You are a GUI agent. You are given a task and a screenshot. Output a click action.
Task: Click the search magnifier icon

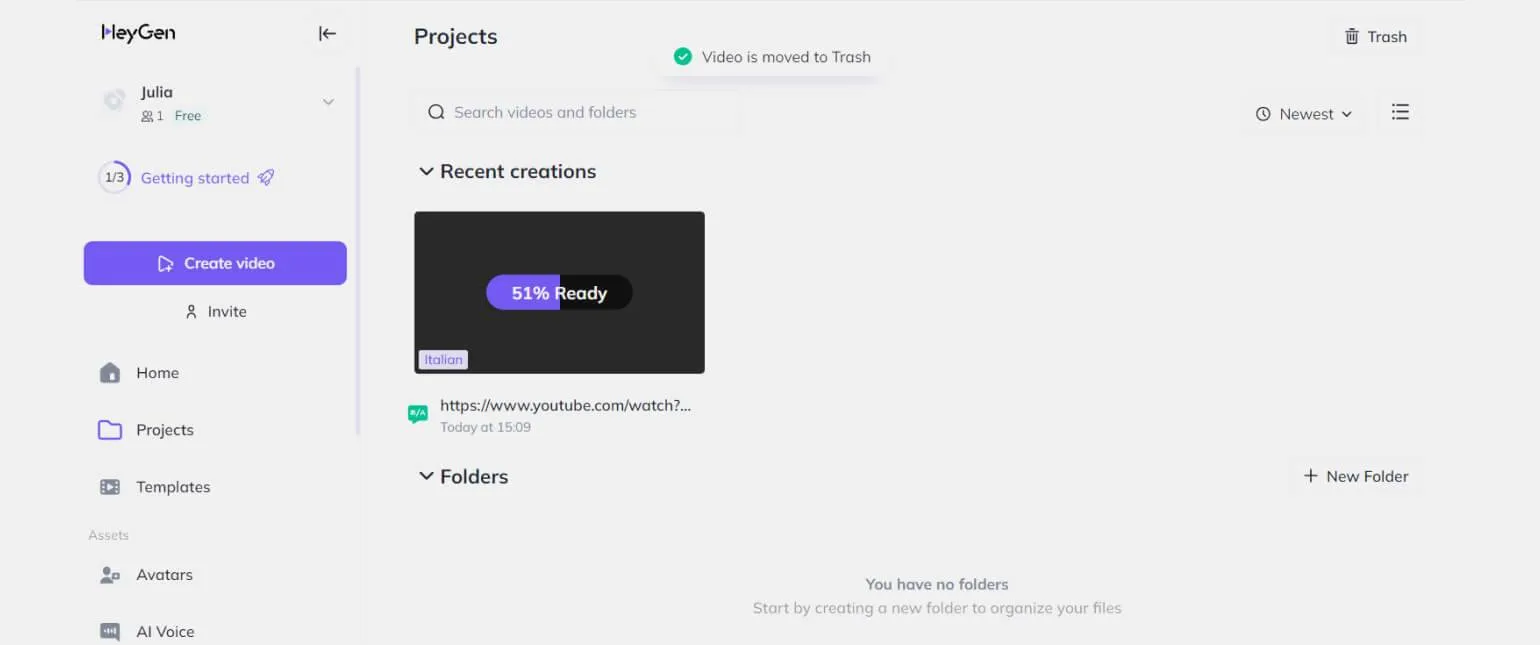coord(436,112)
